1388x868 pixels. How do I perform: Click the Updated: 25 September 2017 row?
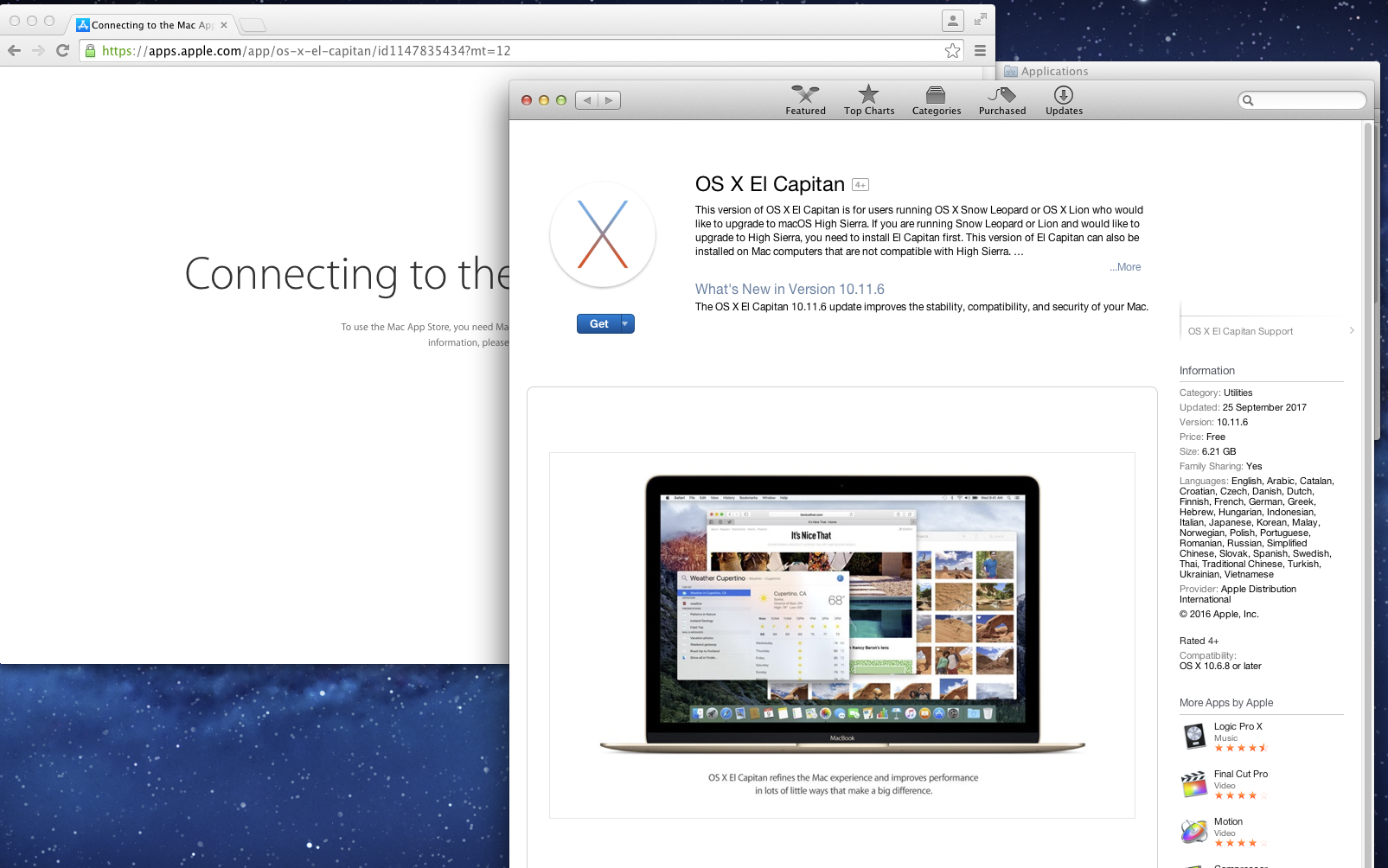1243,407
